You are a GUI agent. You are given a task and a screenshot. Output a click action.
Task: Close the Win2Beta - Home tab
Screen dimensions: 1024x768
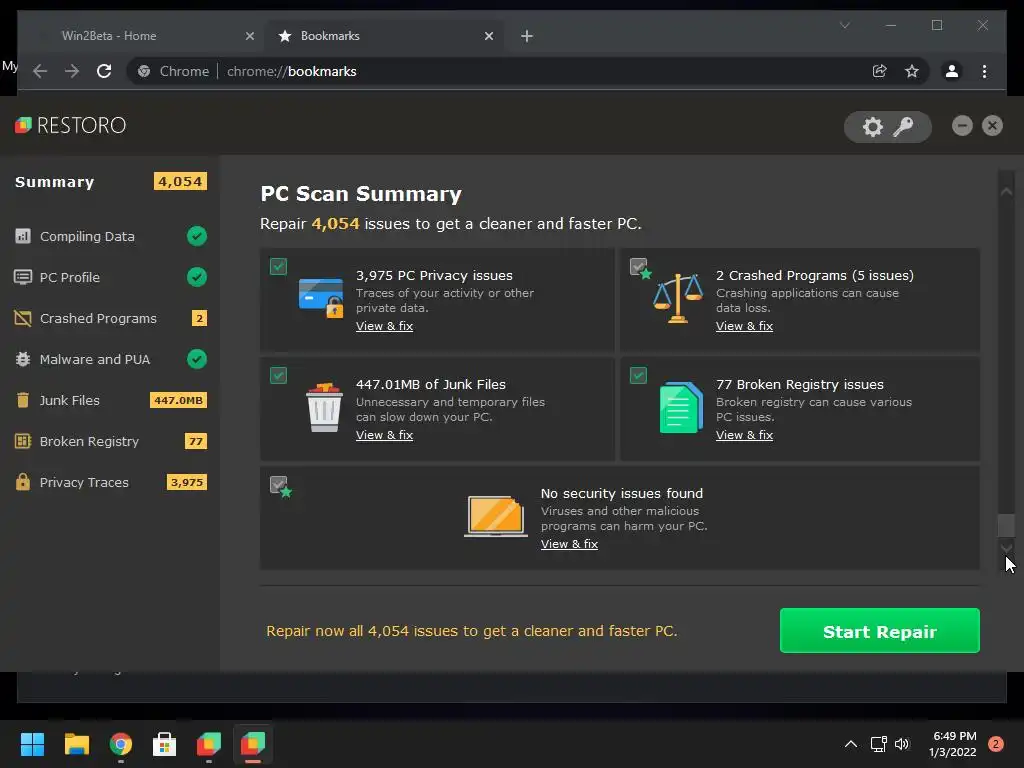tap(249, 36)
